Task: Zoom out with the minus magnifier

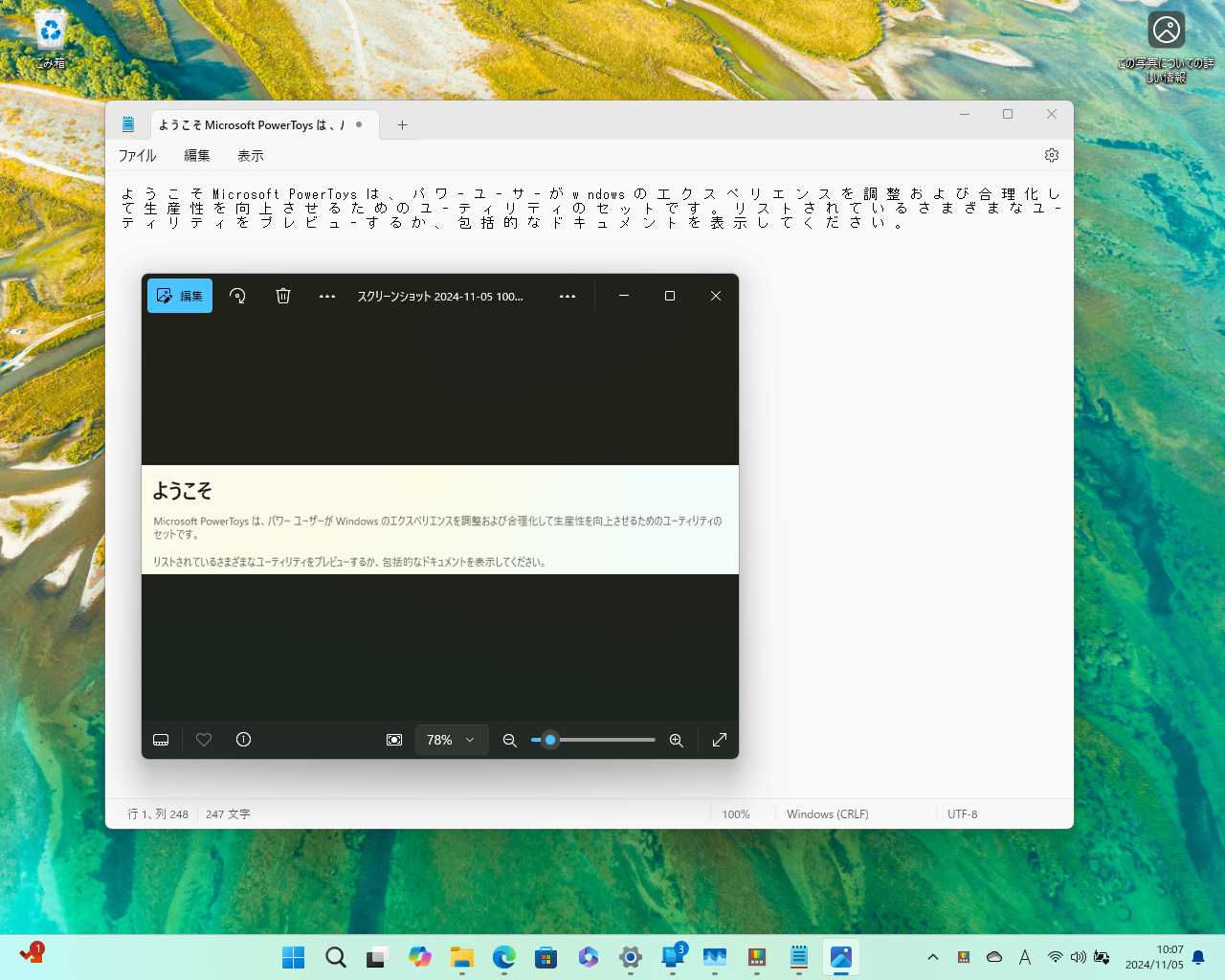Action: point(510,740)
